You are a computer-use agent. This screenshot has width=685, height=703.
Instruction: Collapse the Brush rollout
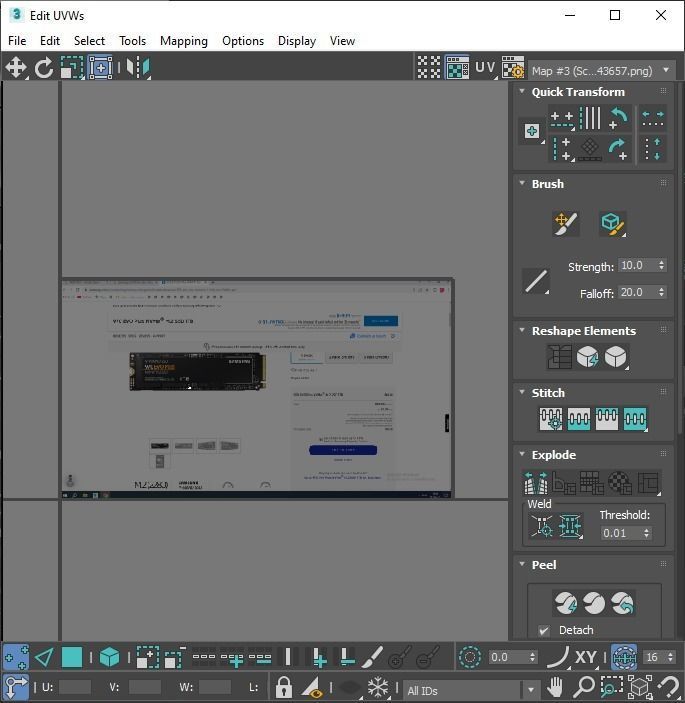click(x=522, y=183)
